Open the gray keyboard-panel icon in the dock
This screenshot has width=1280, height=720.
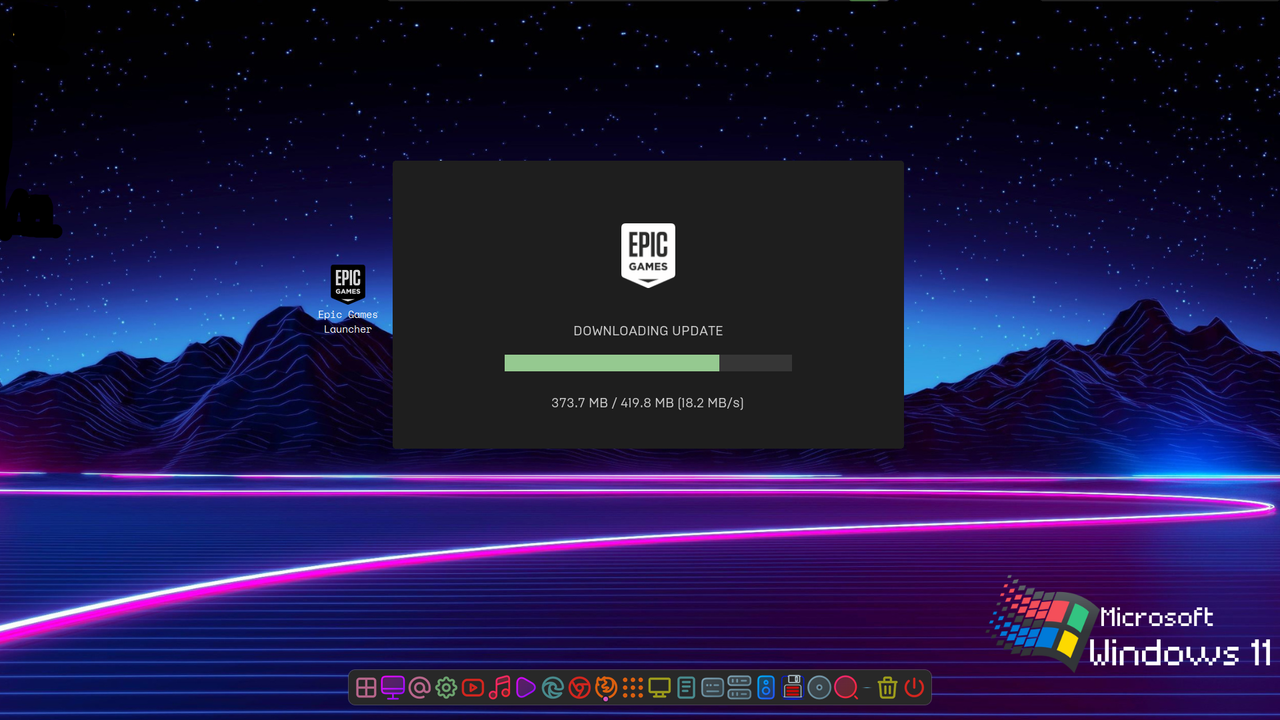pyautogui.click(x=712, y=688)
